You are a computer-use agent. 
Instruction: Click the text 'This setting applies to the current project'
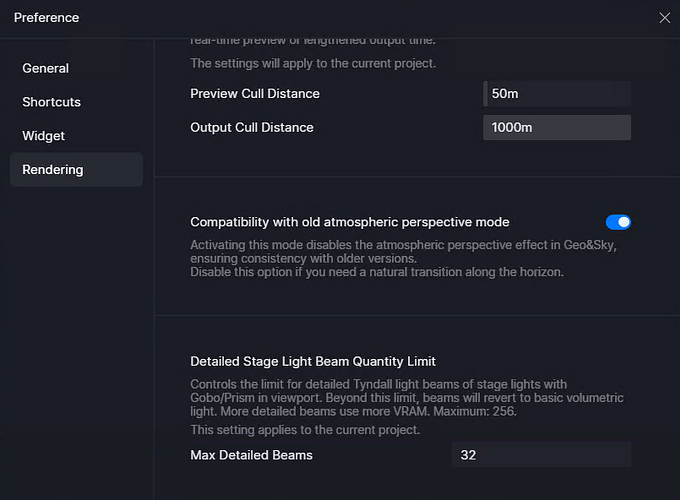[305, 430]
